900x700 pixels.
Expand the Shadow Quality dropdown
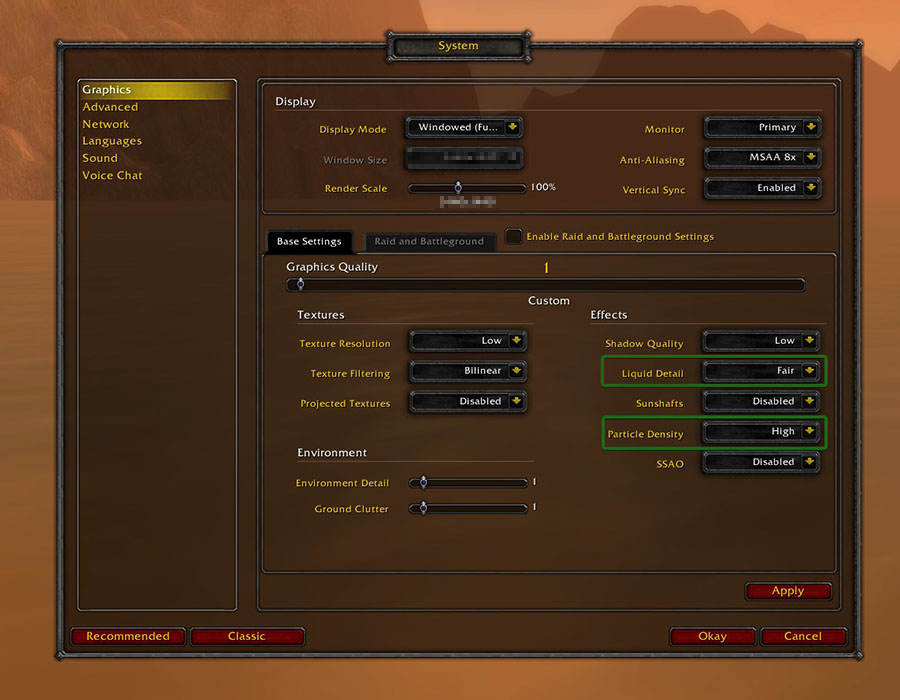coord(761,341)
